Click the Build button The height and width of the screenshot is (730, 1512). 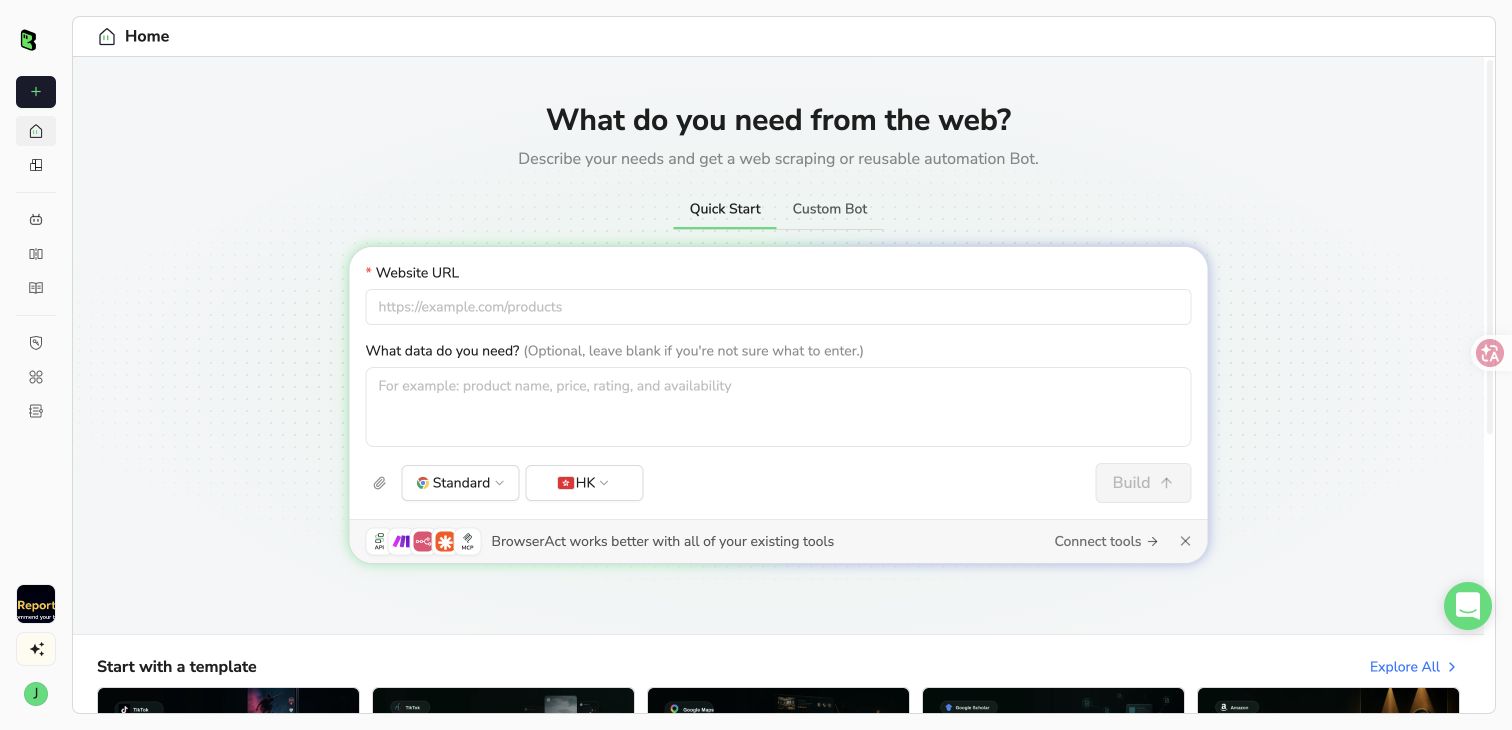(x=1143, y=483)
